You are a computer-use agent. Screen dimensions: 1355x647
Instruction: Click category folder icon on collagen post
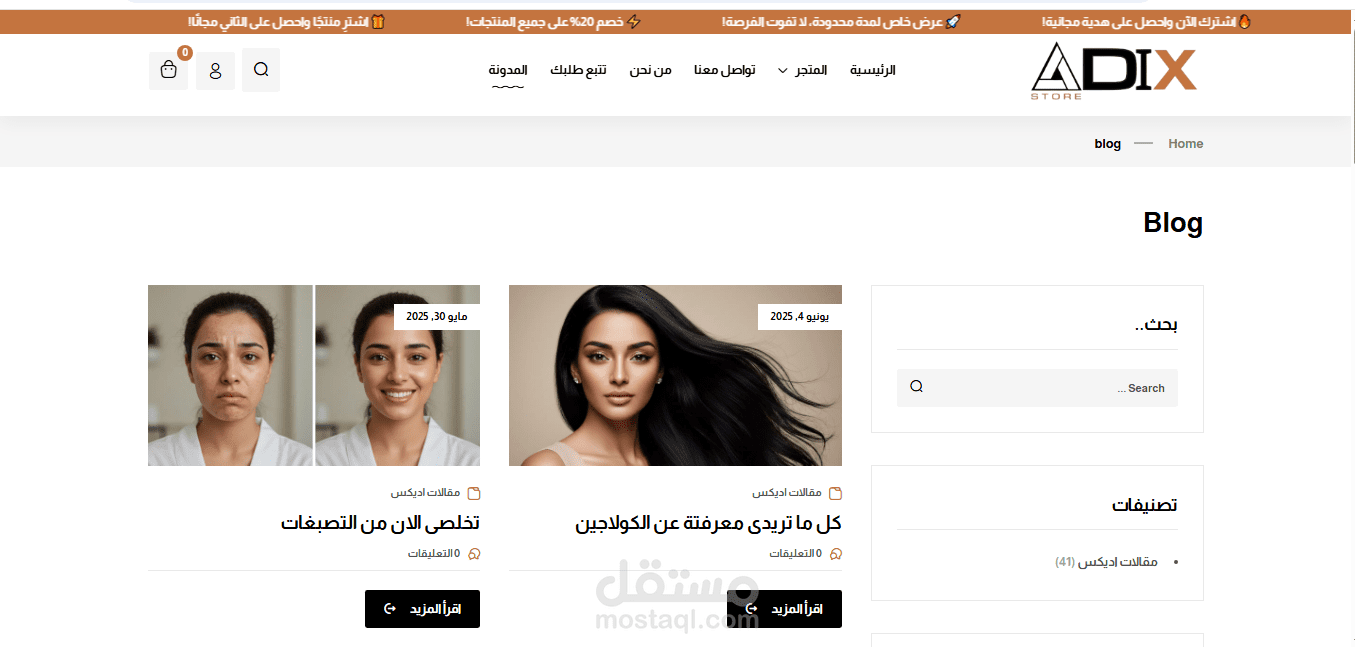(836, 493)
